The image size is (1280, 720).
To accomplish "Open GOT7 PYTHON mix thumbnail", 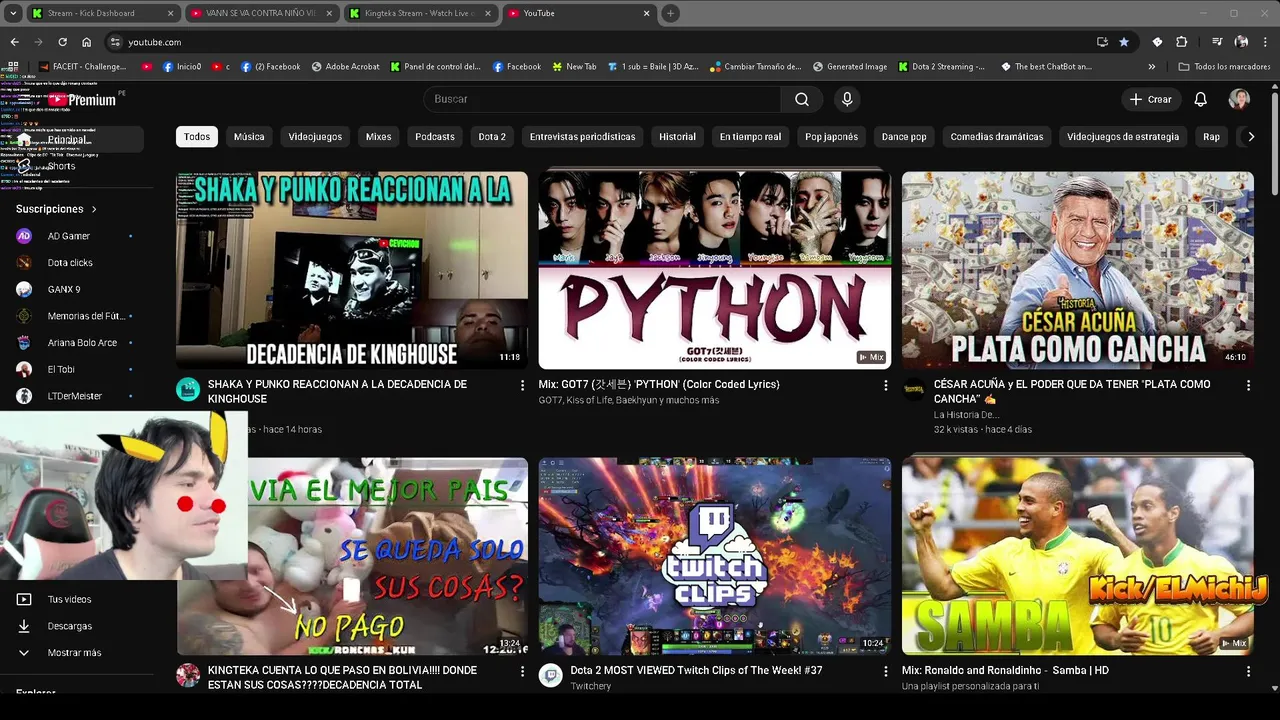I will 715,270.
